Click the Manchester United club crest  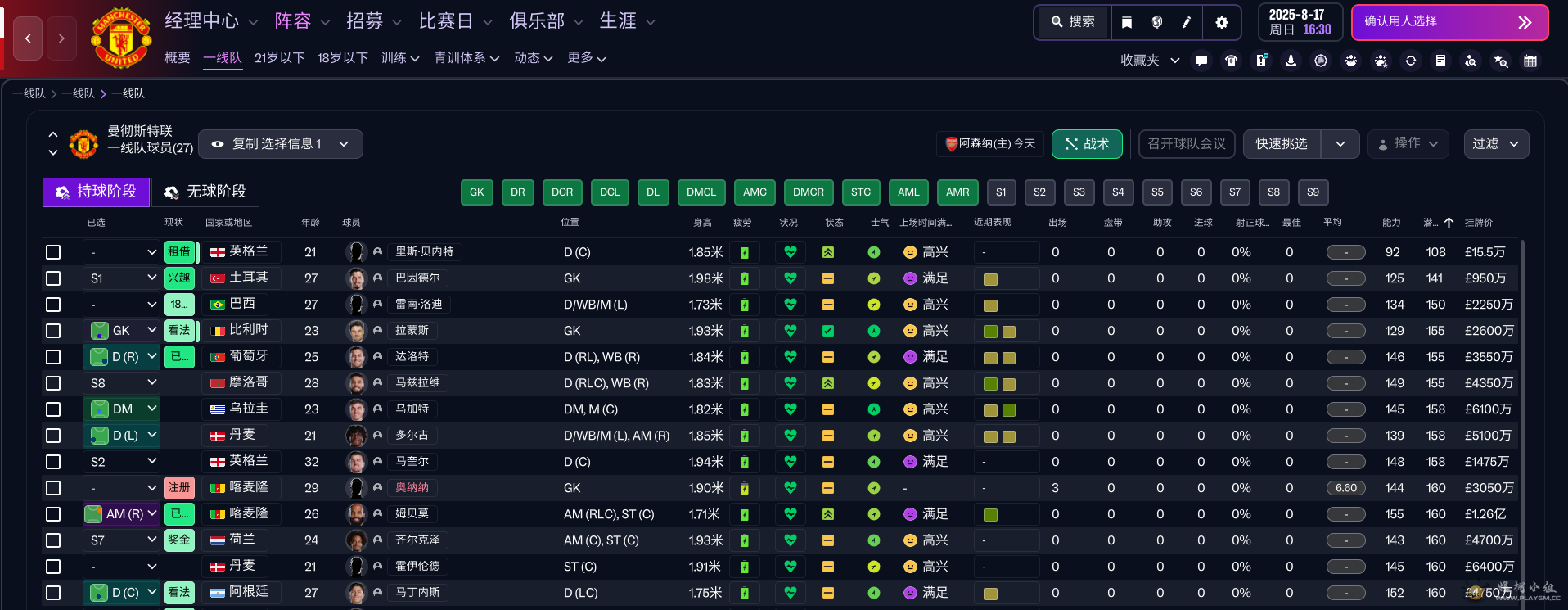click(x=121, y=38)
